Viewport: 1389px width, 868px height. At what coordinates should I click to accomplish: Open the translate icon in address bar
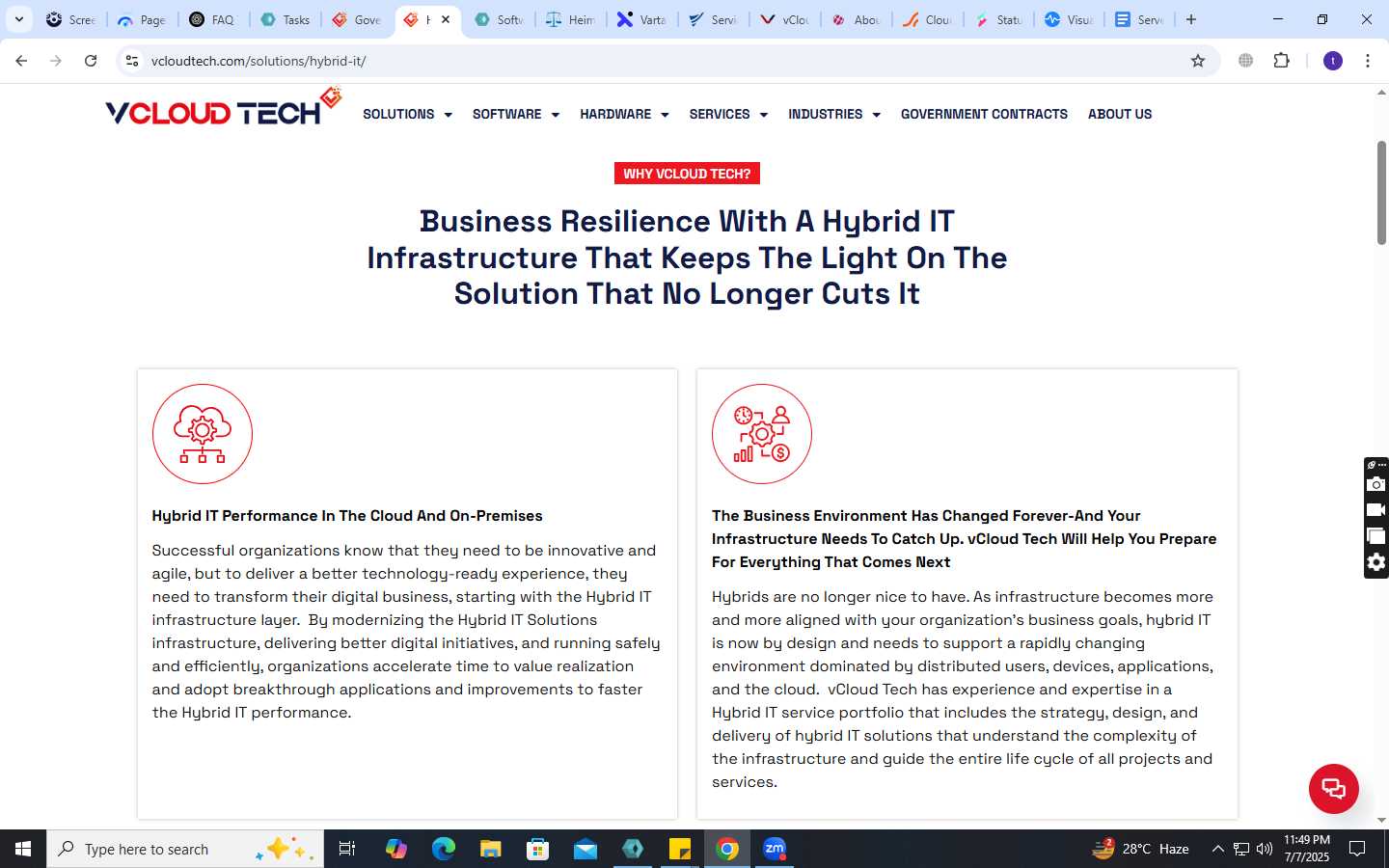pyautogui.click(x=1246, y=61)
